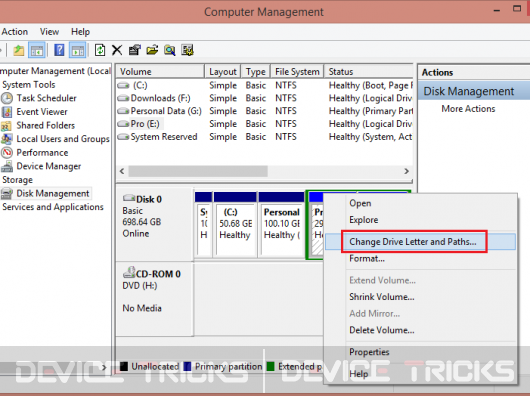This screenshot has width=530, height=396.
Task: Toggle the show/hide console tree icon
Action: click(x=37, y=50)
